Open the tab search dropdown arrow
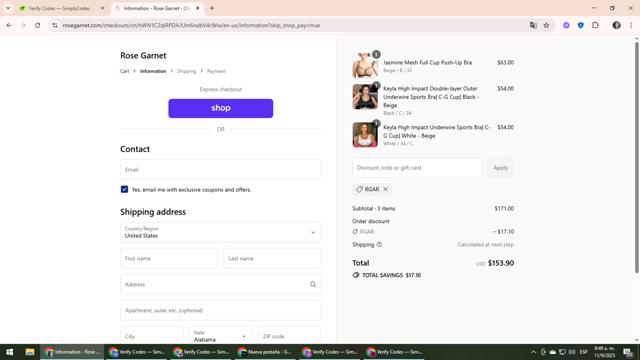Image resolution: width=640 pixels, height=360 pixels. (8, 8)
